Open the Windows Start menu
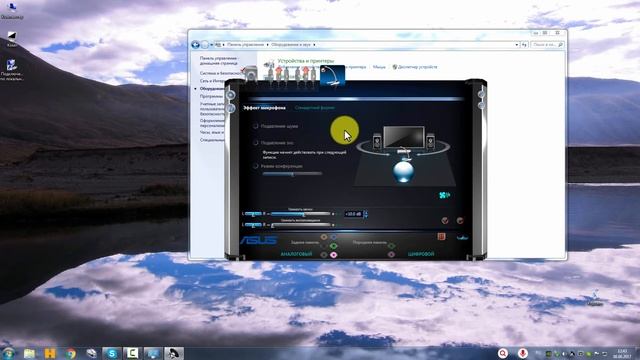 [x=9, y=353]
